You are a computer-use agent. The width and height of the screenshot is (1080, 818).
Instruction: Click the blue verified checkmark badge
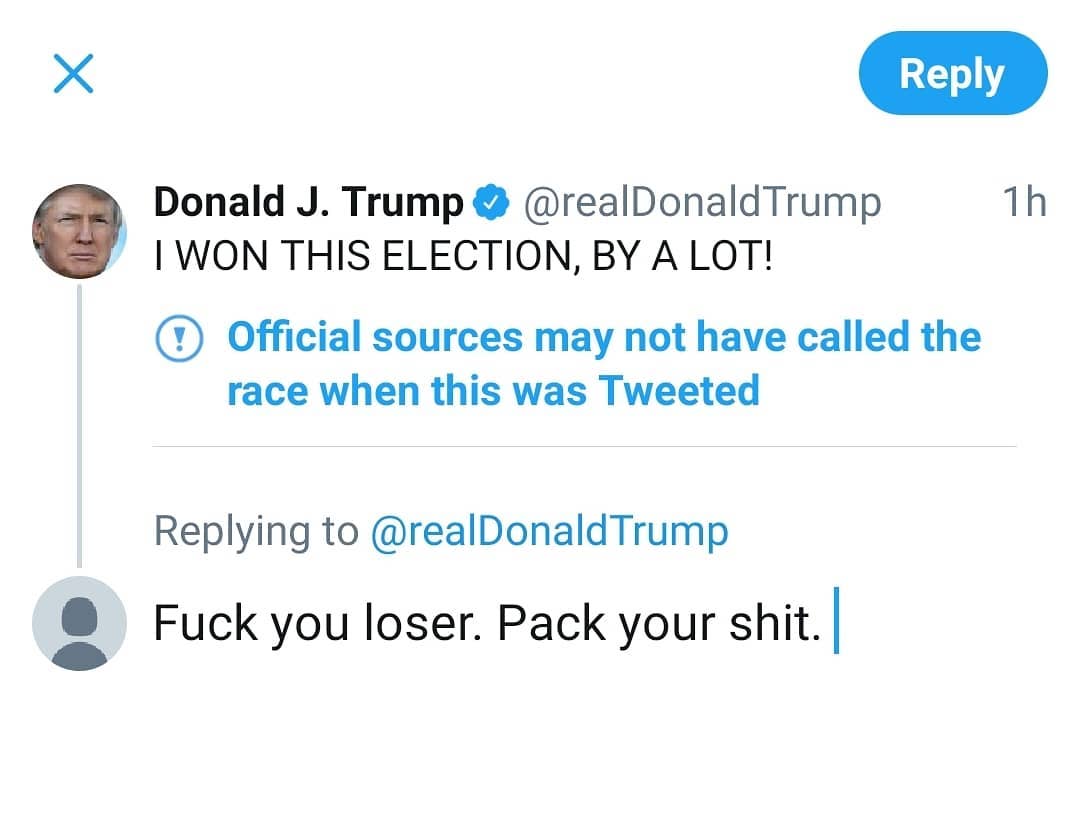[x=489, y=203]
